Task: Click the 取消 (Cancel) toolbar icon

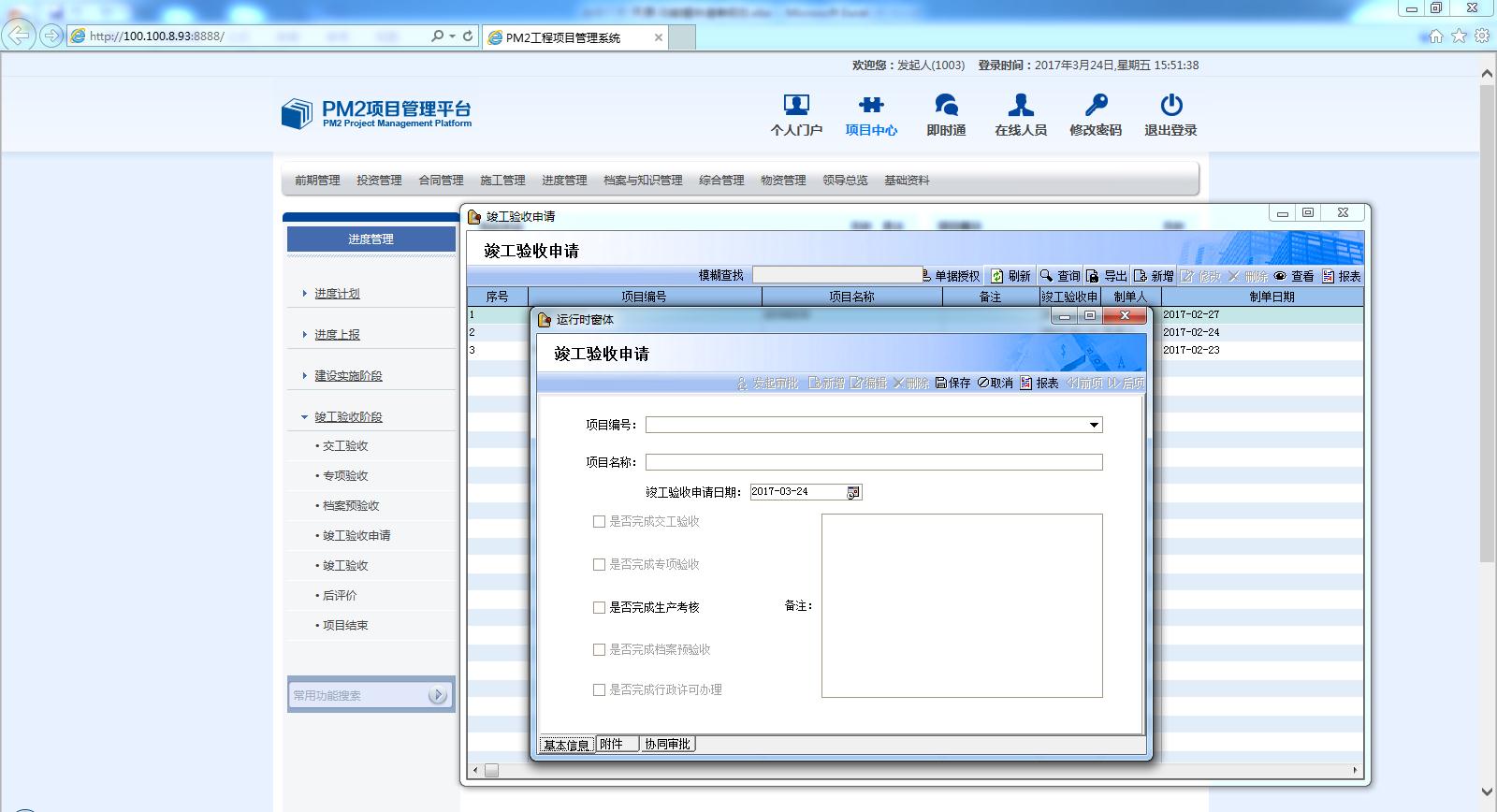Action: [983, 384]
